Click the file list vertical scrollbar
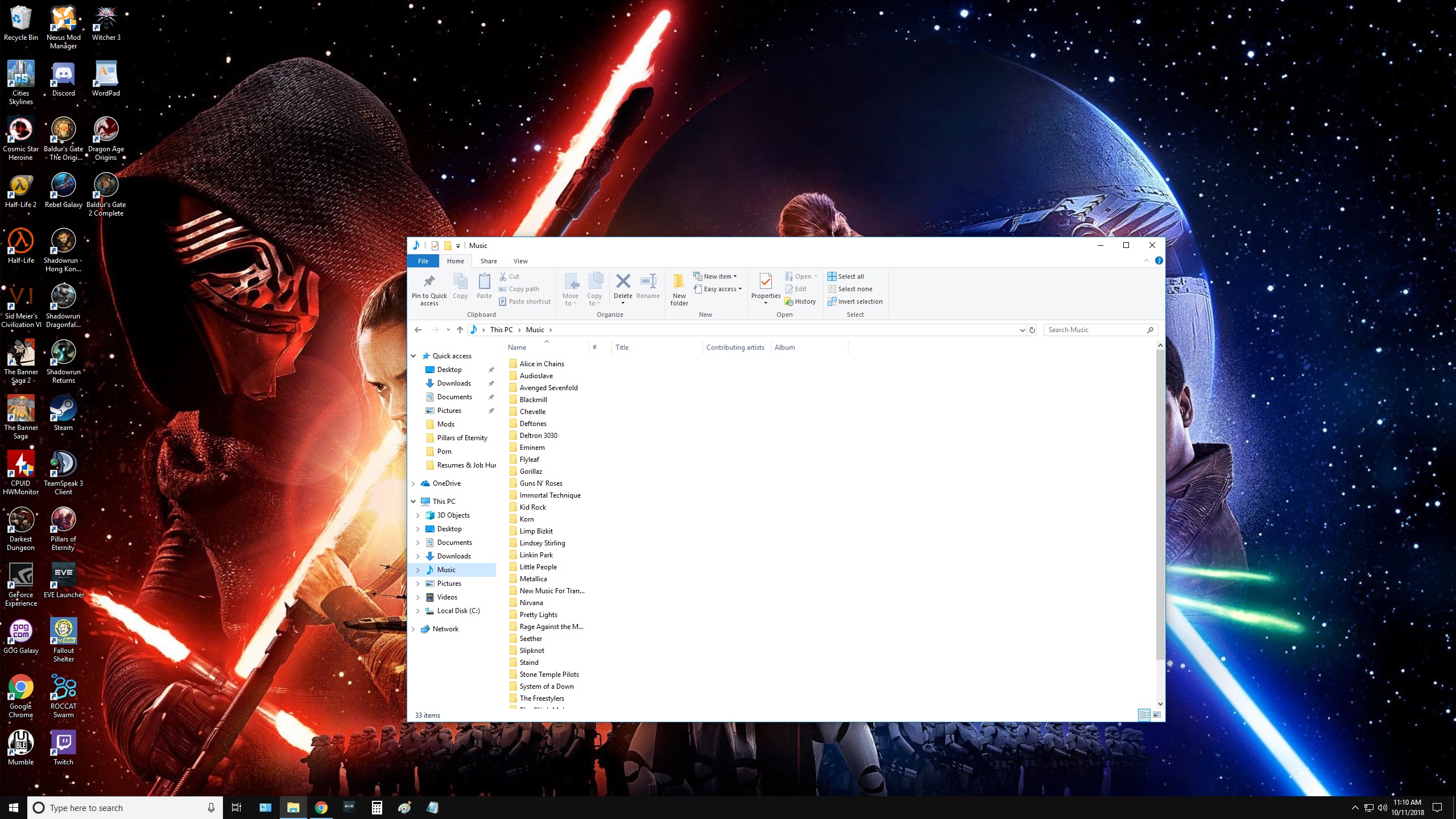Screen dimensions: 1456x819 pyautogui.click(x=1160, y=504)
